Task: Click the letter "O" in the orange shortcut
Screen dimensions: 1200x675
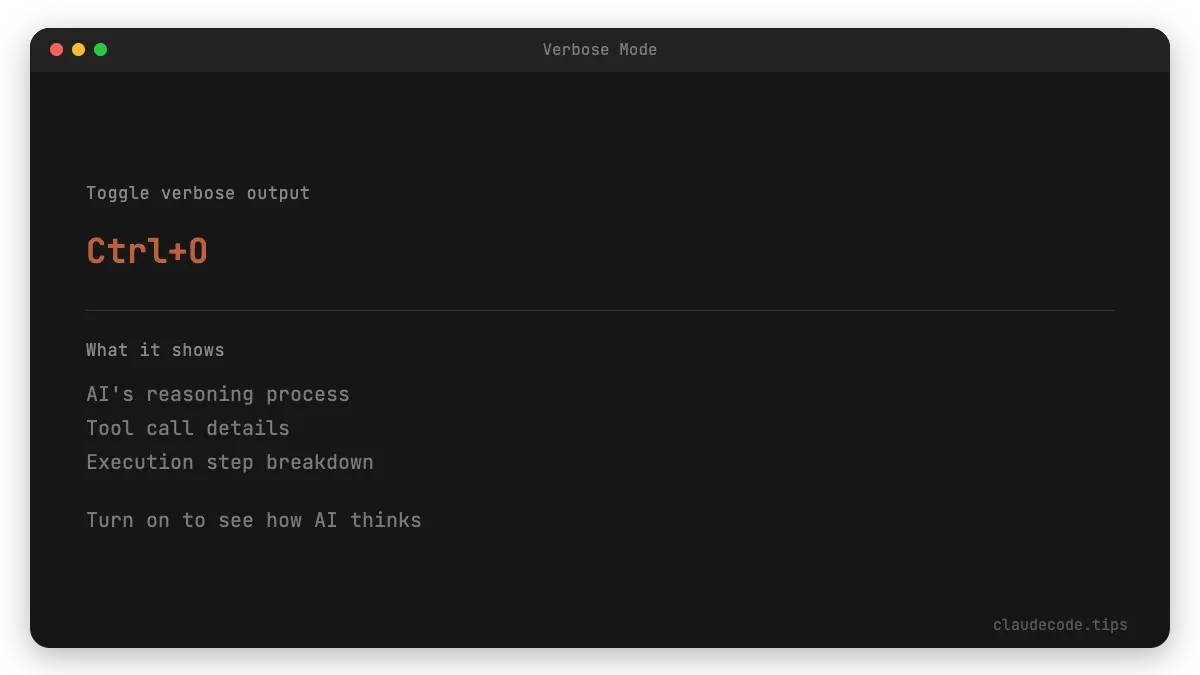Action: click(197, 251)
